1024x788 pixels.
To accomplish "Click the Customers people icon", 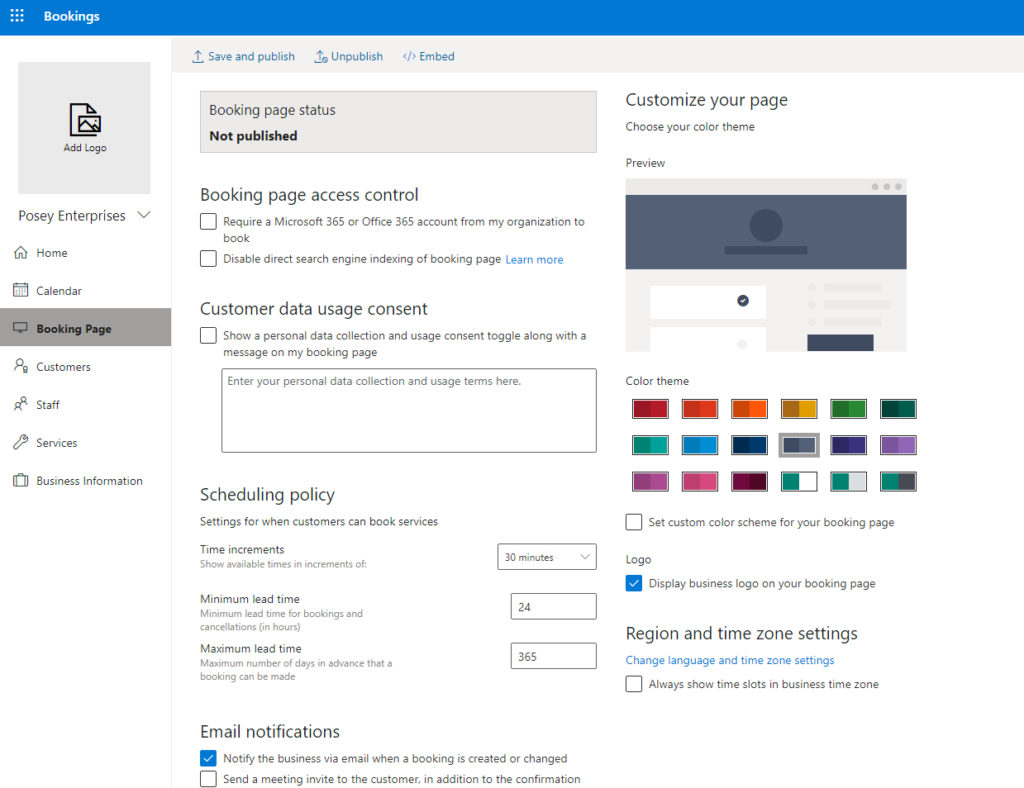I will [21, 366].
